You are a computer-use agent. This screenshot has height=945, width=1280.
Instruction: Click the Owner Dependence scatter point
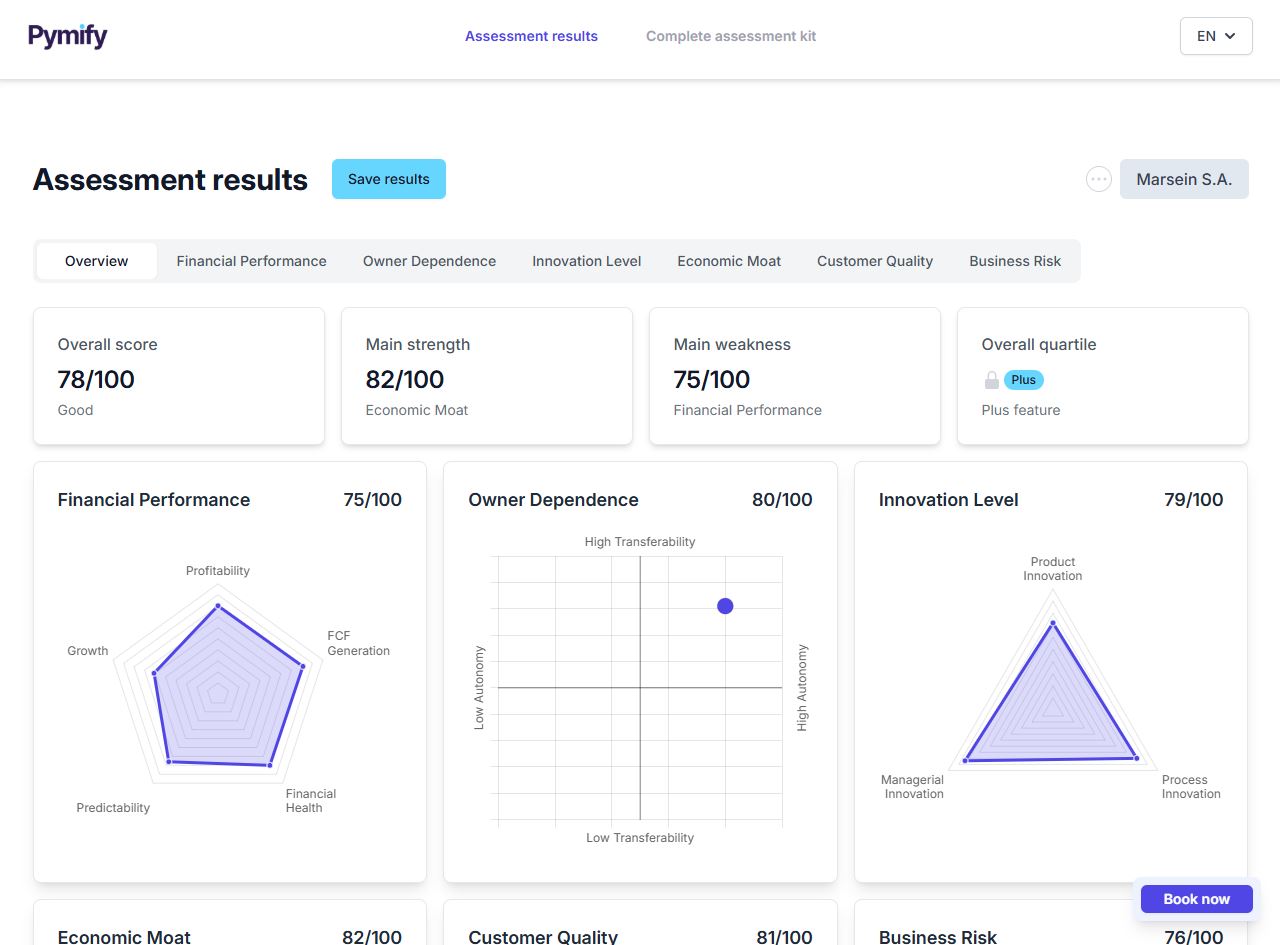click(725, 606)
